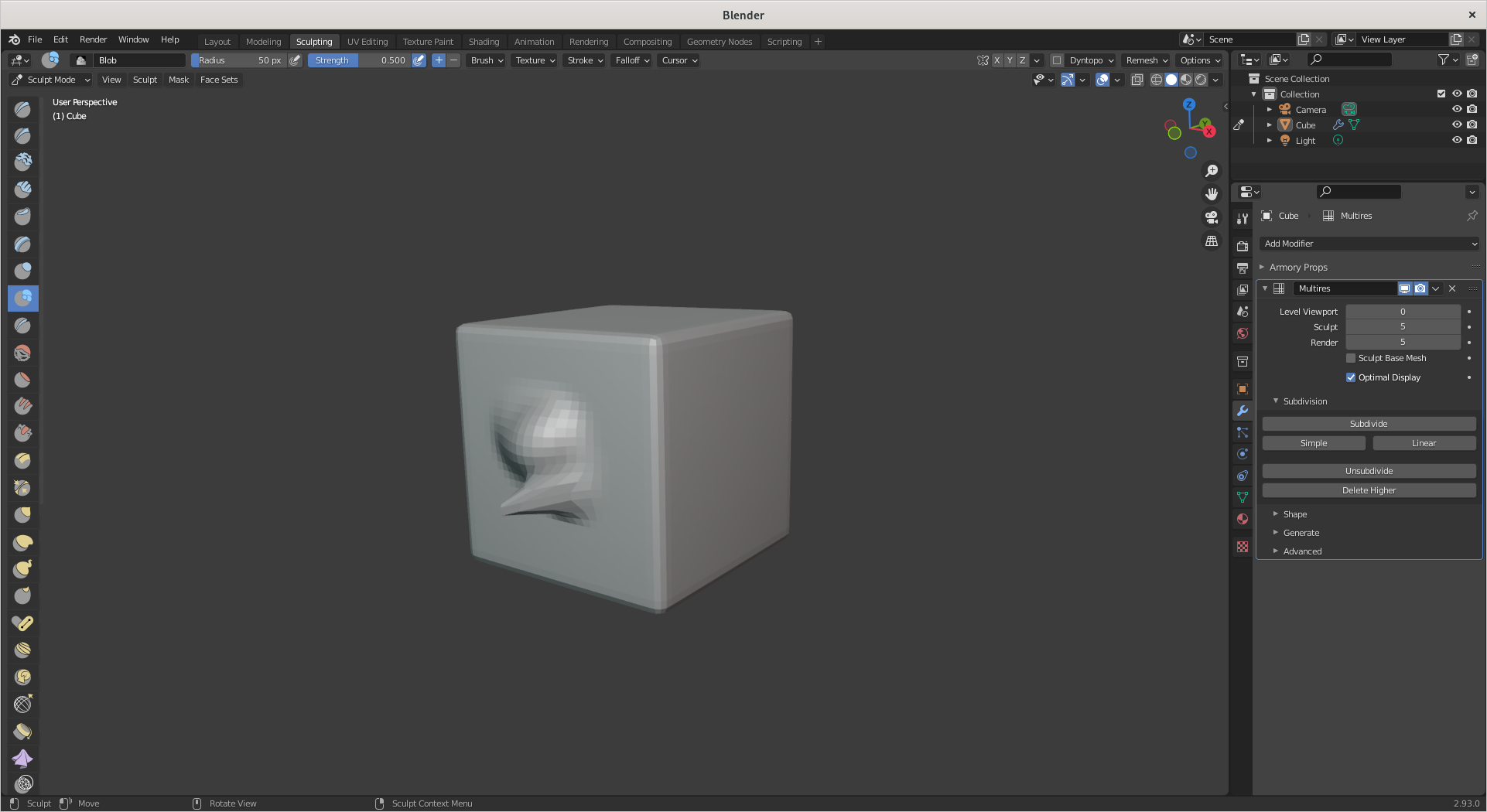Select the Draw brush tool
The height and width of the screenshot is (812, 1487).
(x=23, y=109)
